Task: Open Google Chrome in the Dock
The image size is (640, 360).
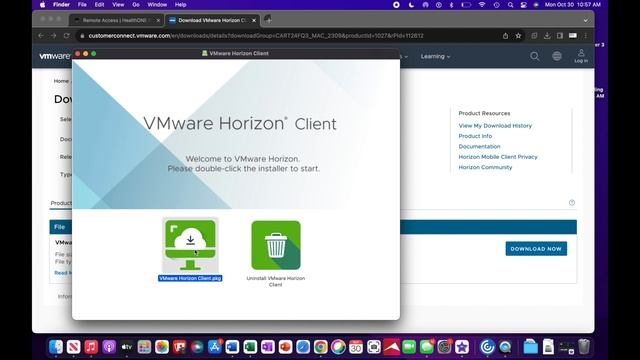Action: click(x=320, y=347)
